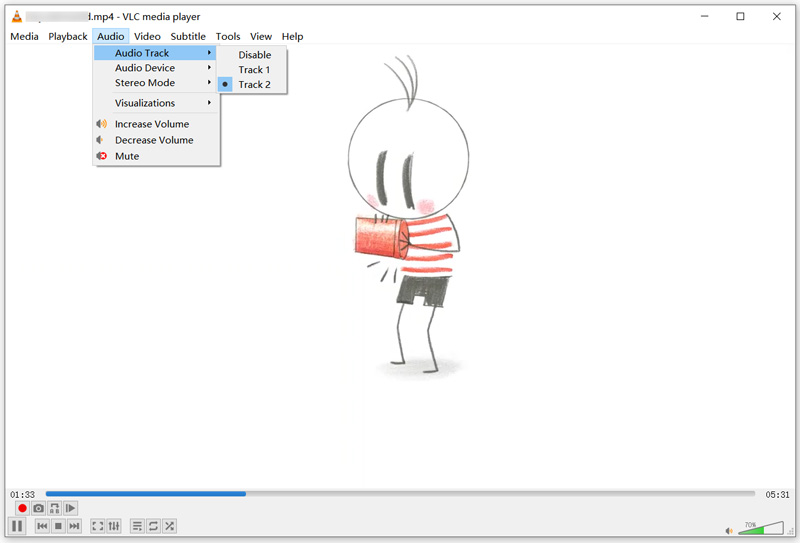Skip to next media item
Screen dimensions: 800x543
74,526
